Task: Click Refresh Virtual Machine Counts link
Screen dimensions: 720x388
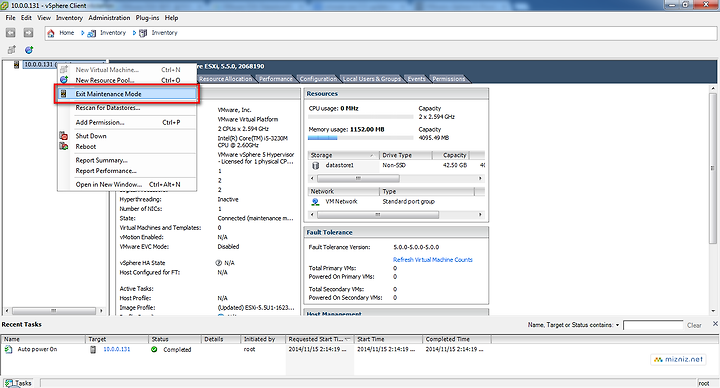Action: tap(433, 260)
